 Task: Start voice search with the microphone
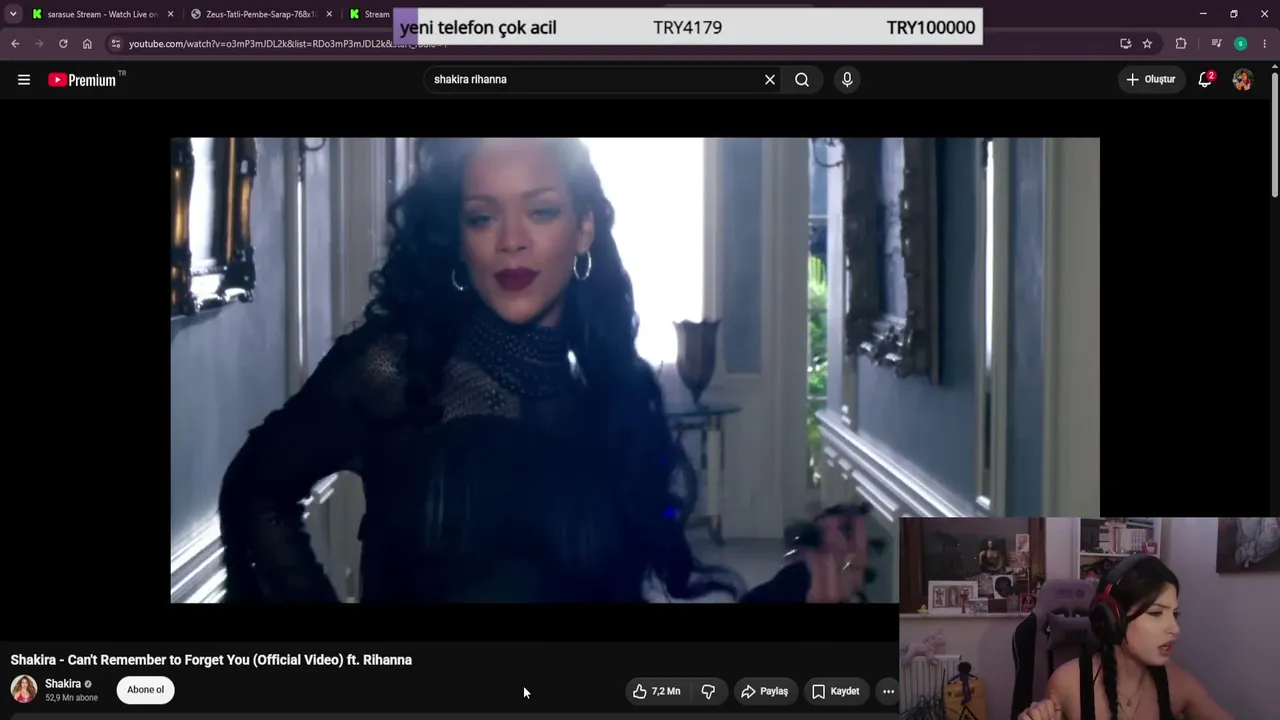[847, 80]
